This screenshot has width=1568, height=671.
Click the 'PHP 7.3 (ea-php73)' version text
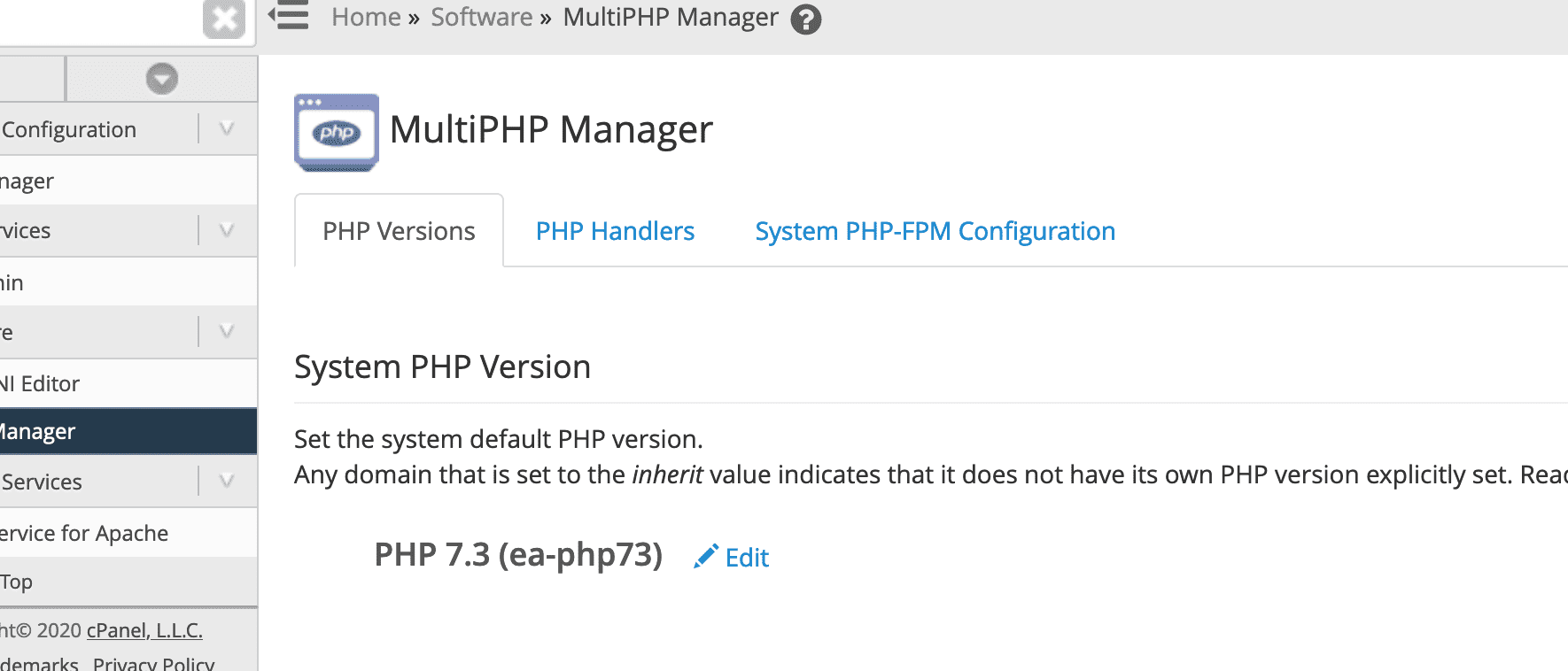pos(518,555)
